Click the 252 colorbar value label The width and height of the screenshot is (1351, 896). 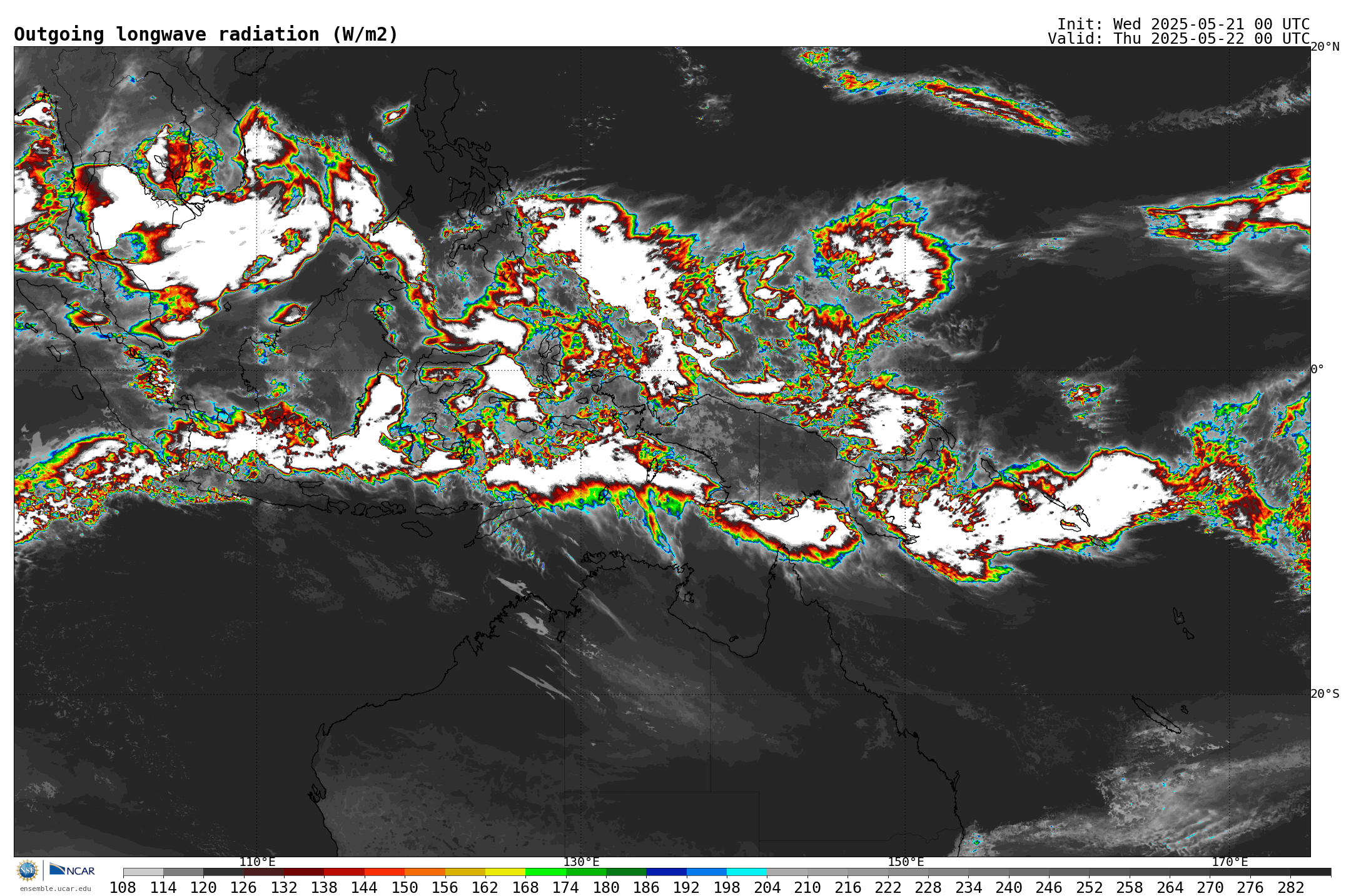point(1089,888)
